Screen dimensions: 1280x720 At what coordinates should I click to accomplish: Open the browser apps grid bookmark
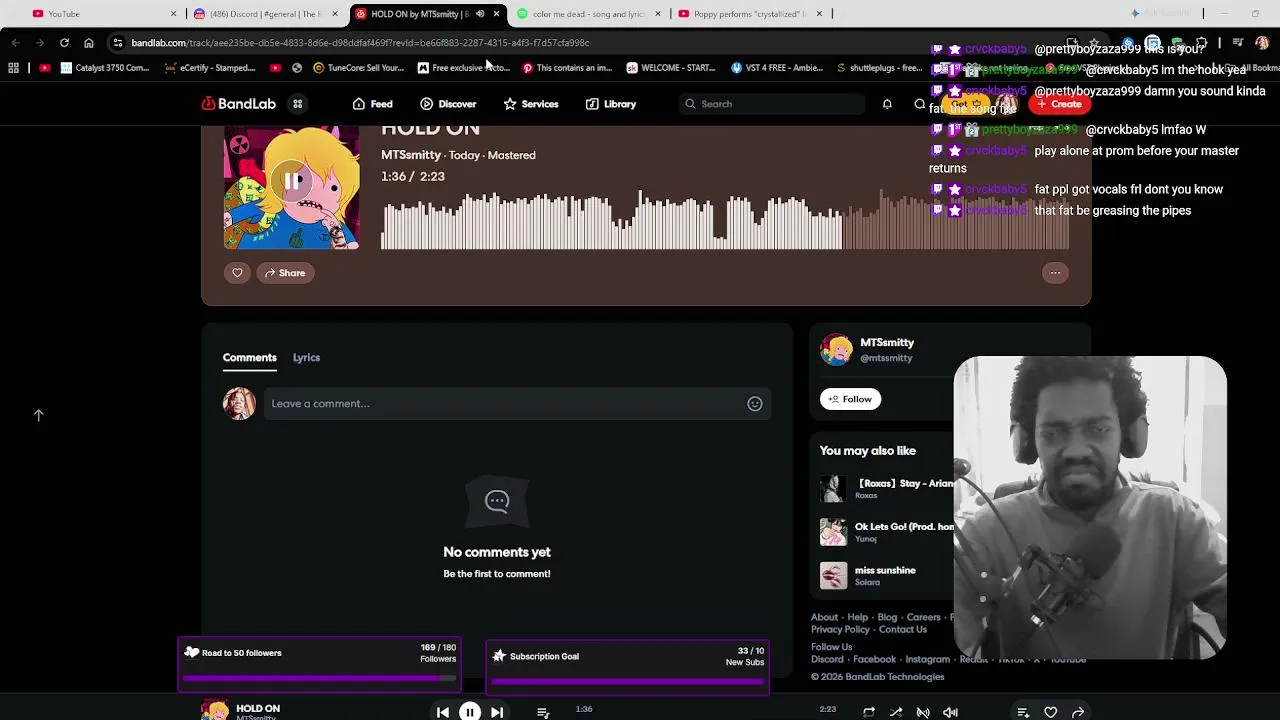click(x=13, y=68)
